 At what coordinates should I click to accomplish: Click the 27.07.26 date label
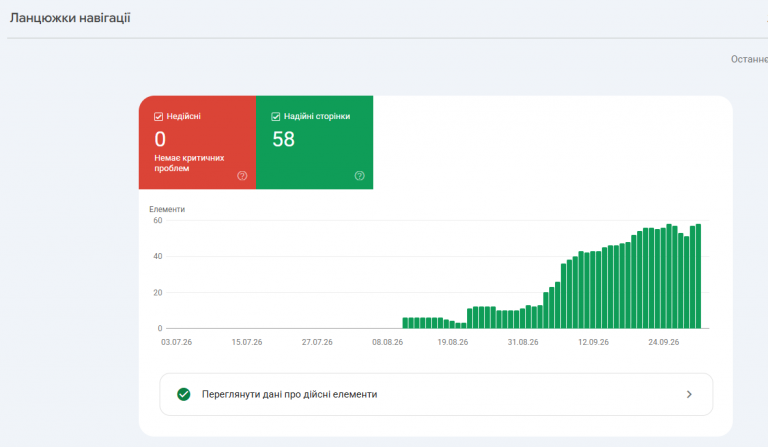[317, 342]
